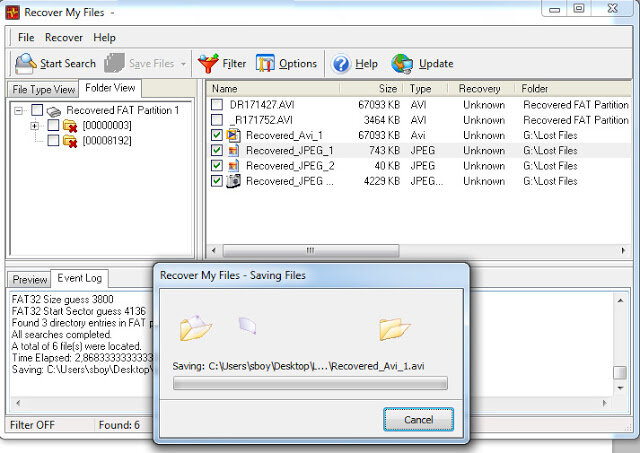This screenshot has height=453, width=640.
Task: Select the DR171427.AVI file name
Action: 262,105
